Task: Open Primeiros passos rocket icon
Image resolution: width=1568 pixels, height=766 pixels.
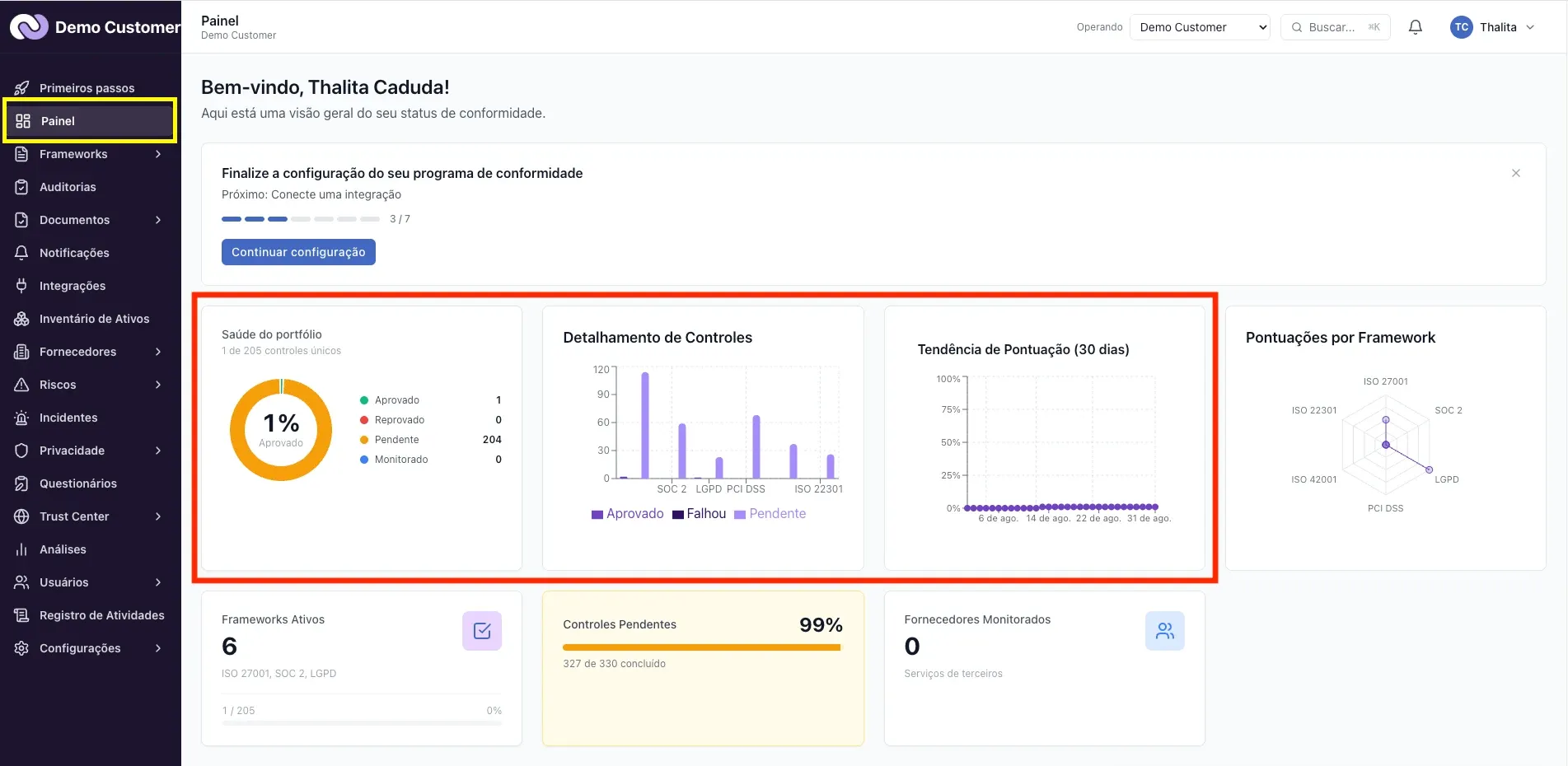Action: [22, 88]
